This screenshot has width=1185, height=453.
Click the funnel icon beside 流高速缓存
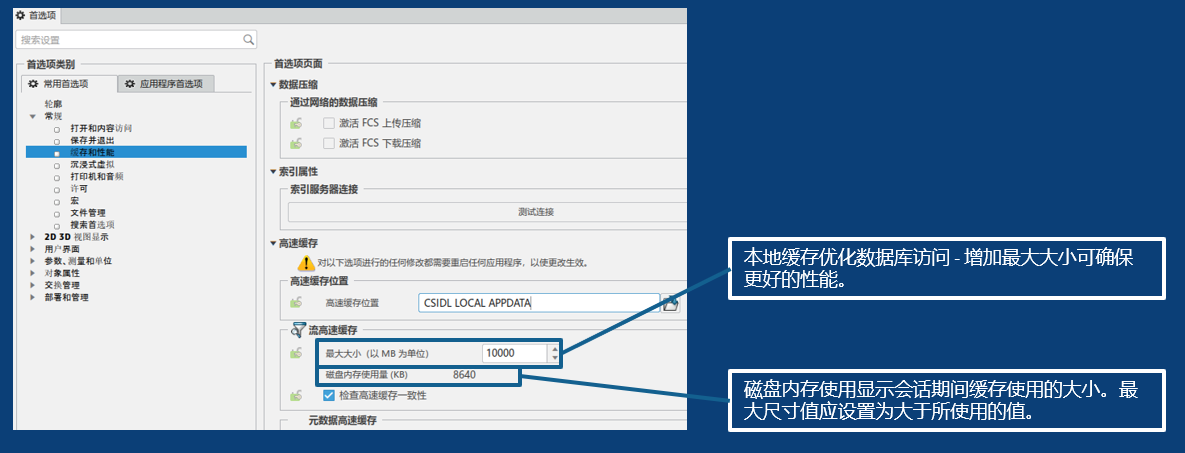[297, 329]
